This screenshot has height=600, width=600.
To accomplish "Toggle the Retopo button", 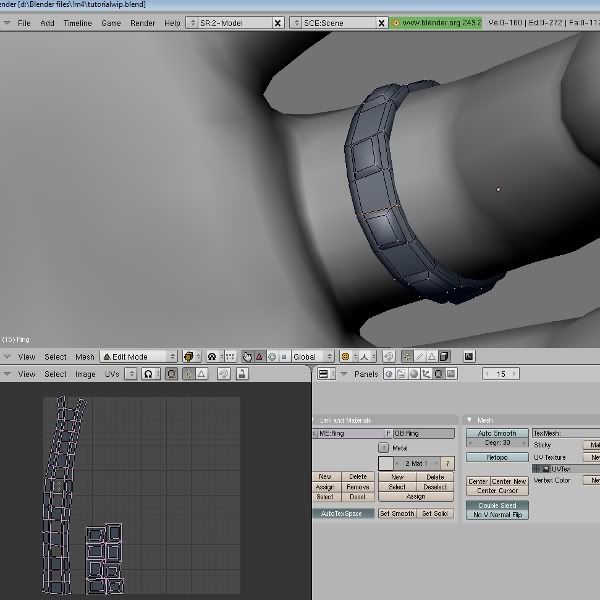I will pos(497,457).
